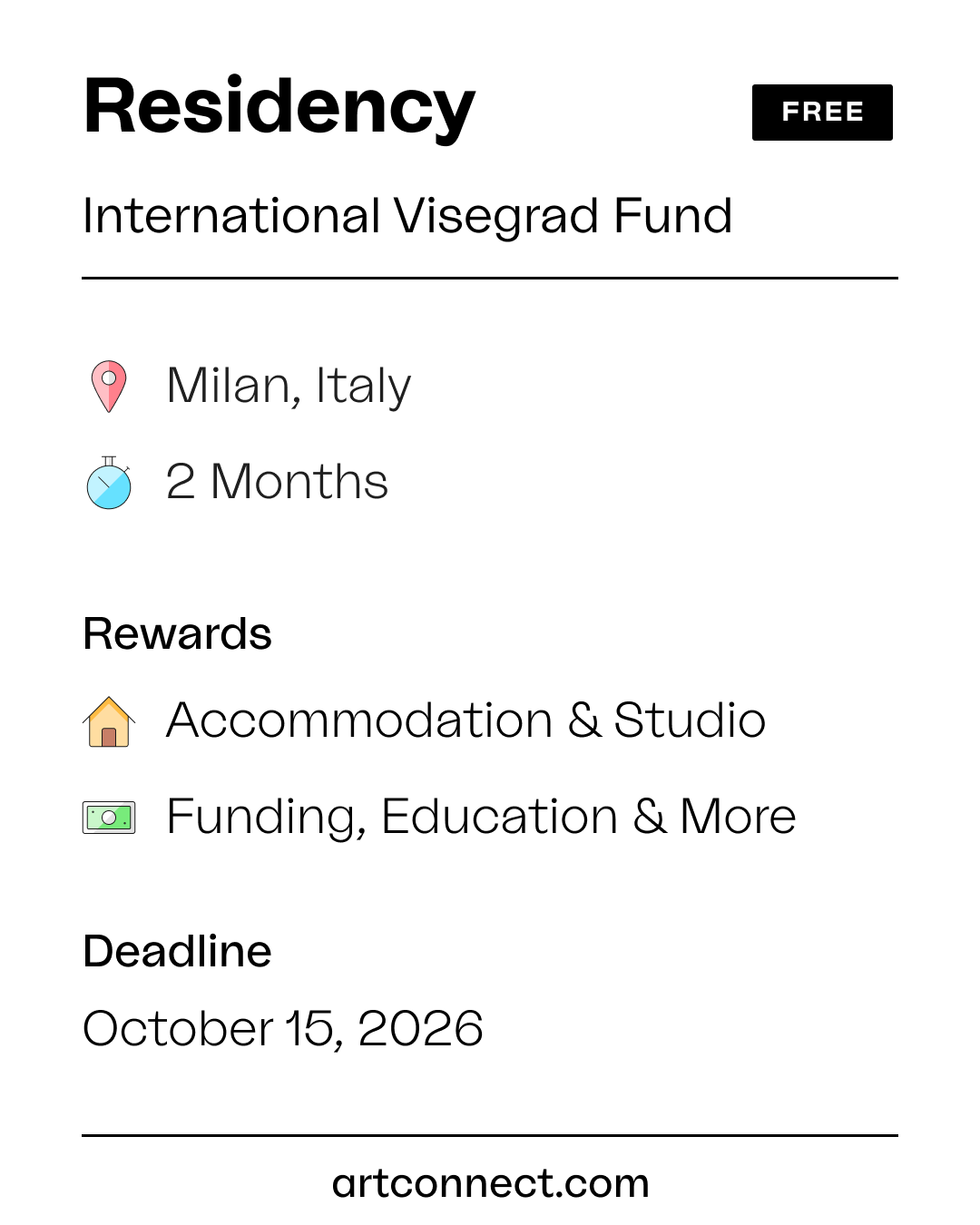Click the divider line above artconnect.com

(x=490, y=1135)
